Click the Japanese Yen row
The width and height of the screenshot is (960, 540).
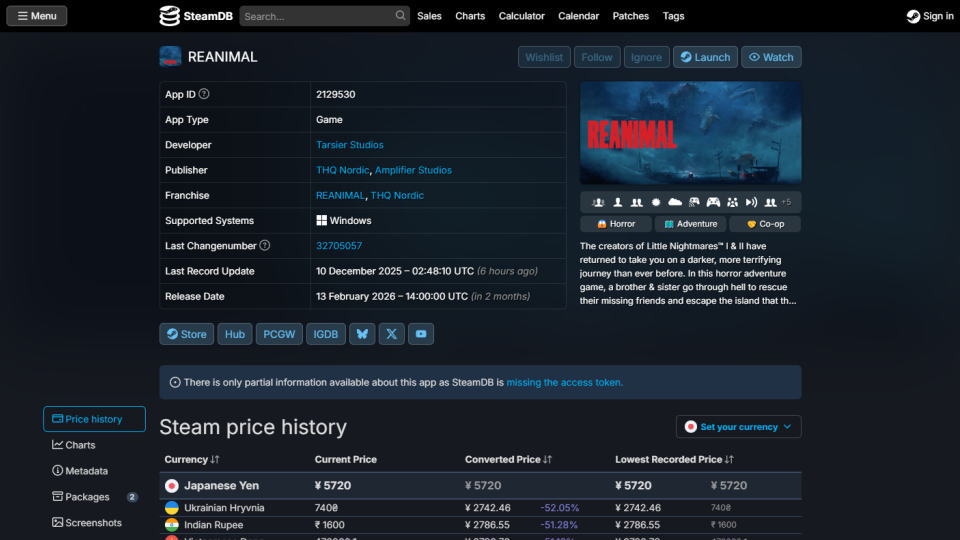pos(481,486)
